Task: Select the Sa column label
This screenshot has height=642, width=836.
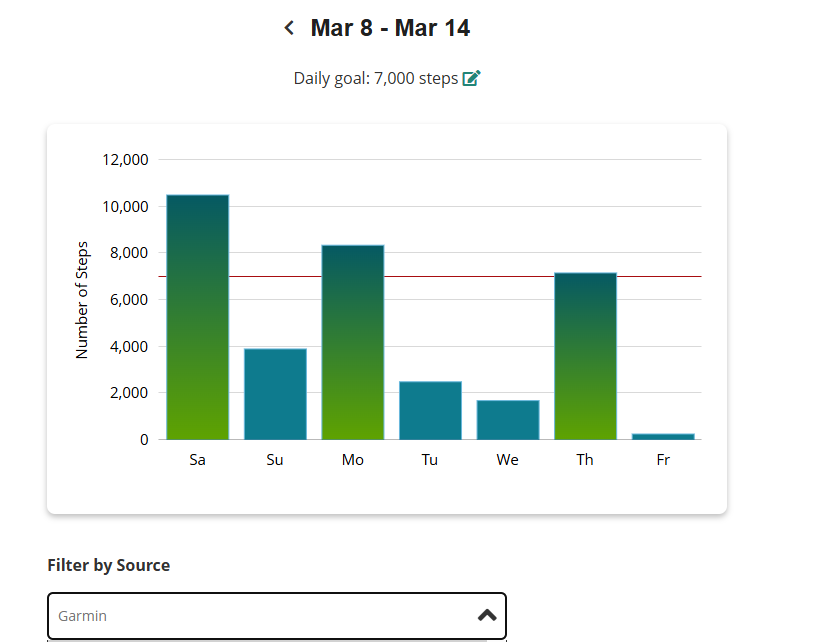Action: pyautogui.click(x=197, y=459)
